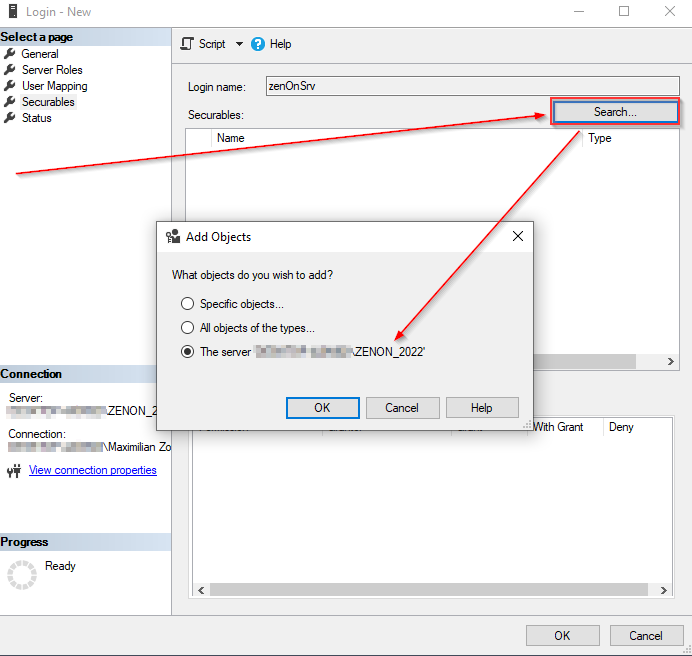This screenshot has height=656, width=692.
Task: Click the Search securables button
Action: tap(615, 112)
